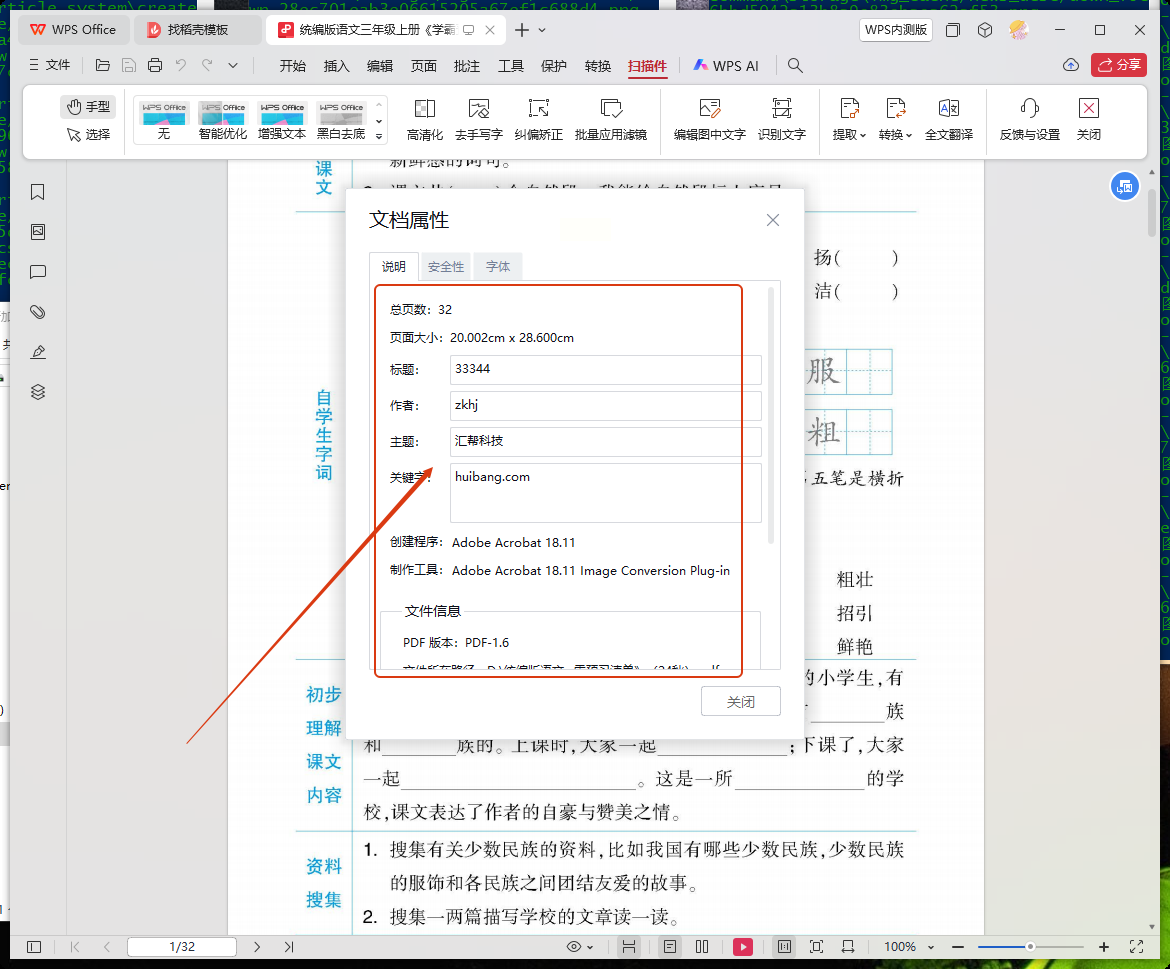Open the bookmark panel in the left sidebar

[37, 192]
